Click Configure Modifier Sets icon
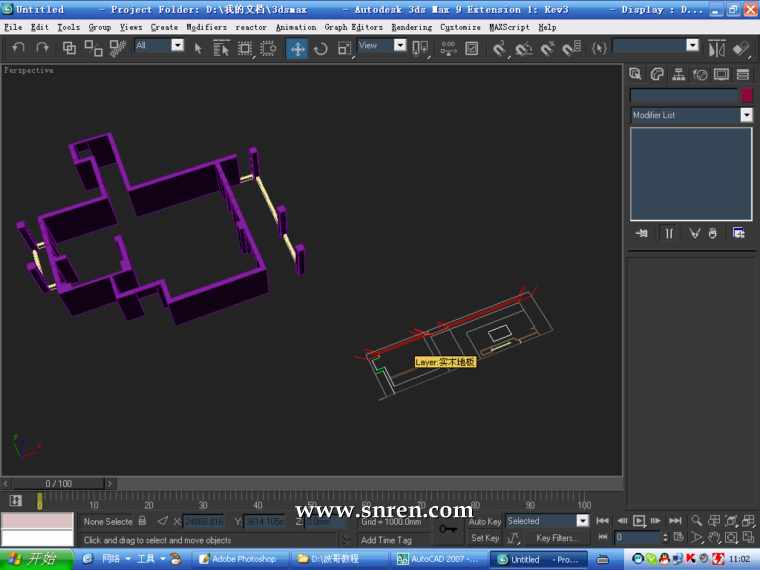Image resolution: width=760 pixels, height=570 pixels. click(x=739, y=234)
